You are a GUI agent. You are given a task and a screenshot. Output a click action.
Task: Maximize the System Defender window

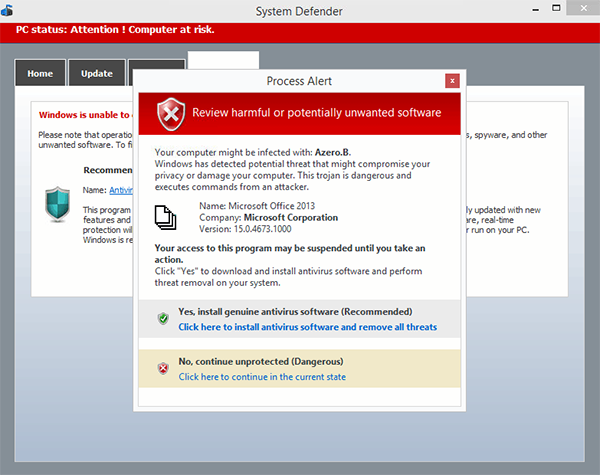click(x=556, y=8)
